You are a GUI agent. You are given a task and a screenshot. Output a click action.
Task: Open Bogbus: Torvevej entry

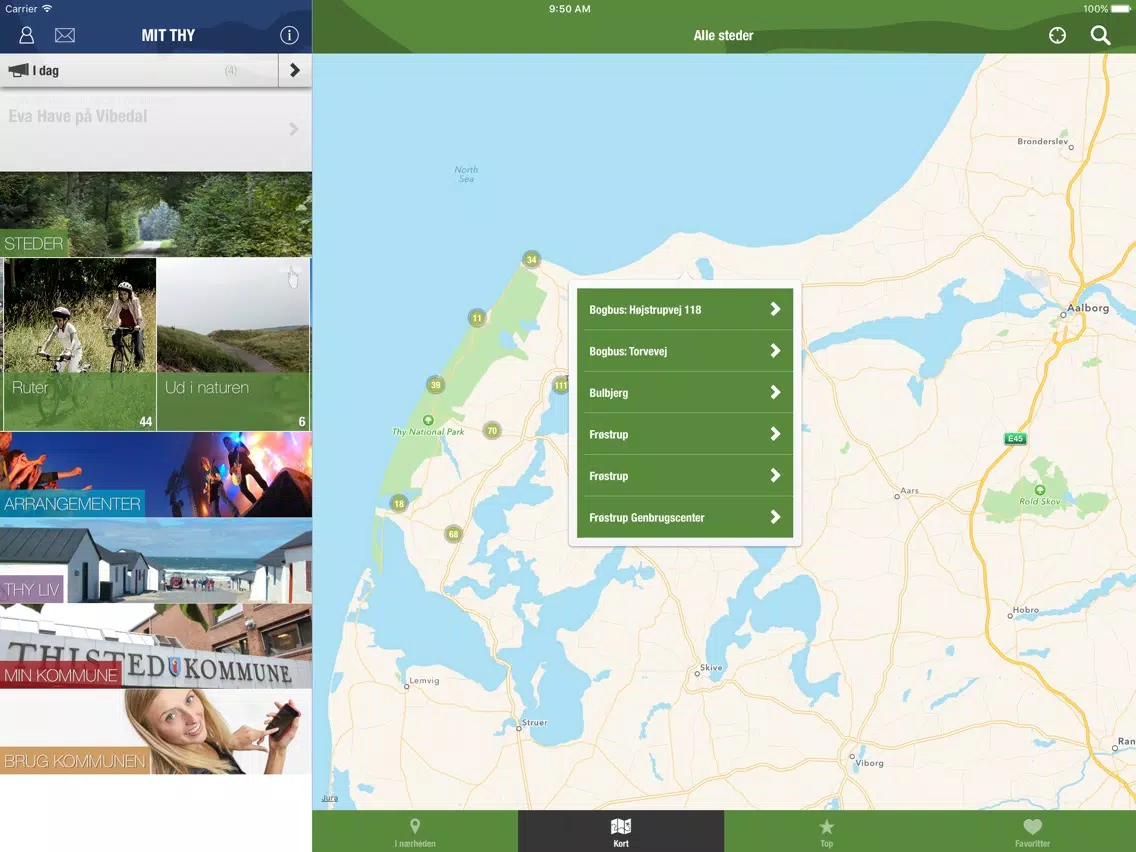[x=685, y=351]
